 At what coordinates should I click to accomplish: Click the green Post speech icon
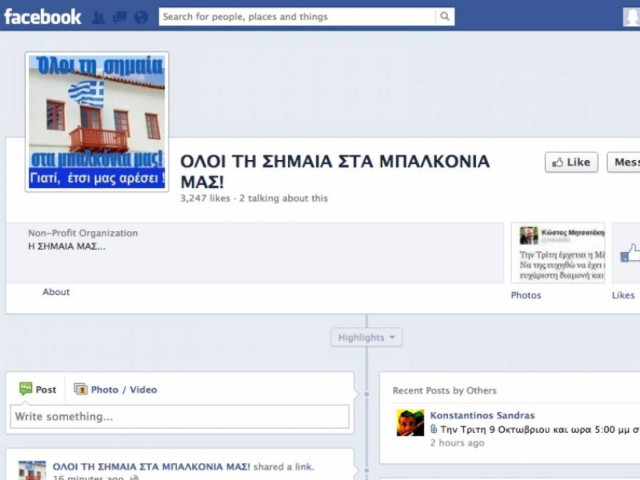coord(26,389)
